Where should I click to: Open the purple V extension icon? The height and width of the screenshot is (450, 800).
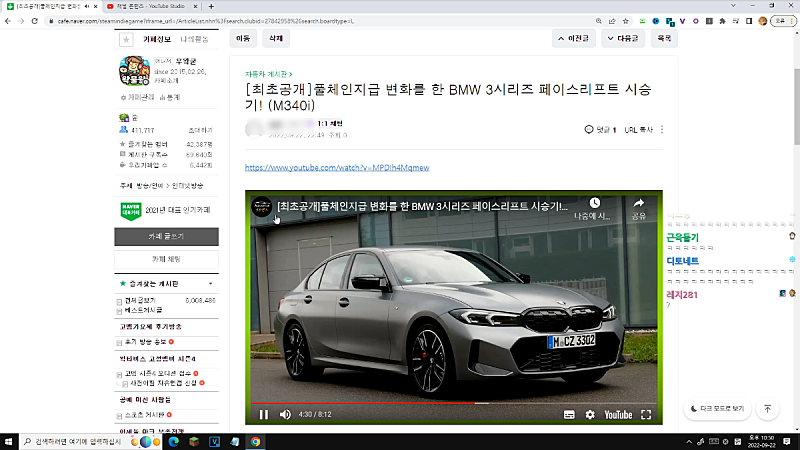tap(682, 21)
